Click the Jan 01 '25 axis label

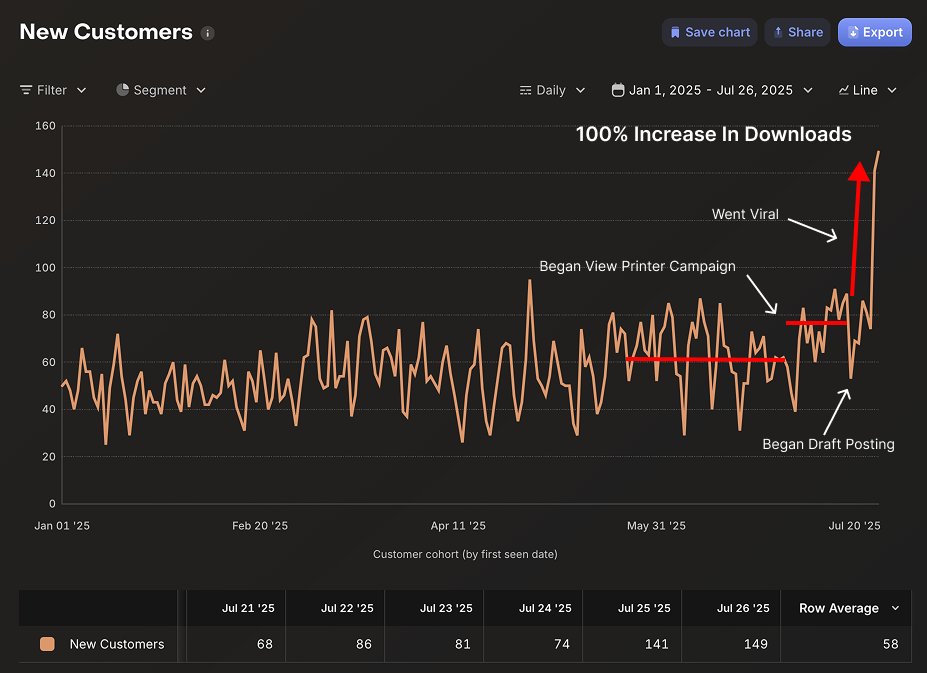tap(62, 525)
